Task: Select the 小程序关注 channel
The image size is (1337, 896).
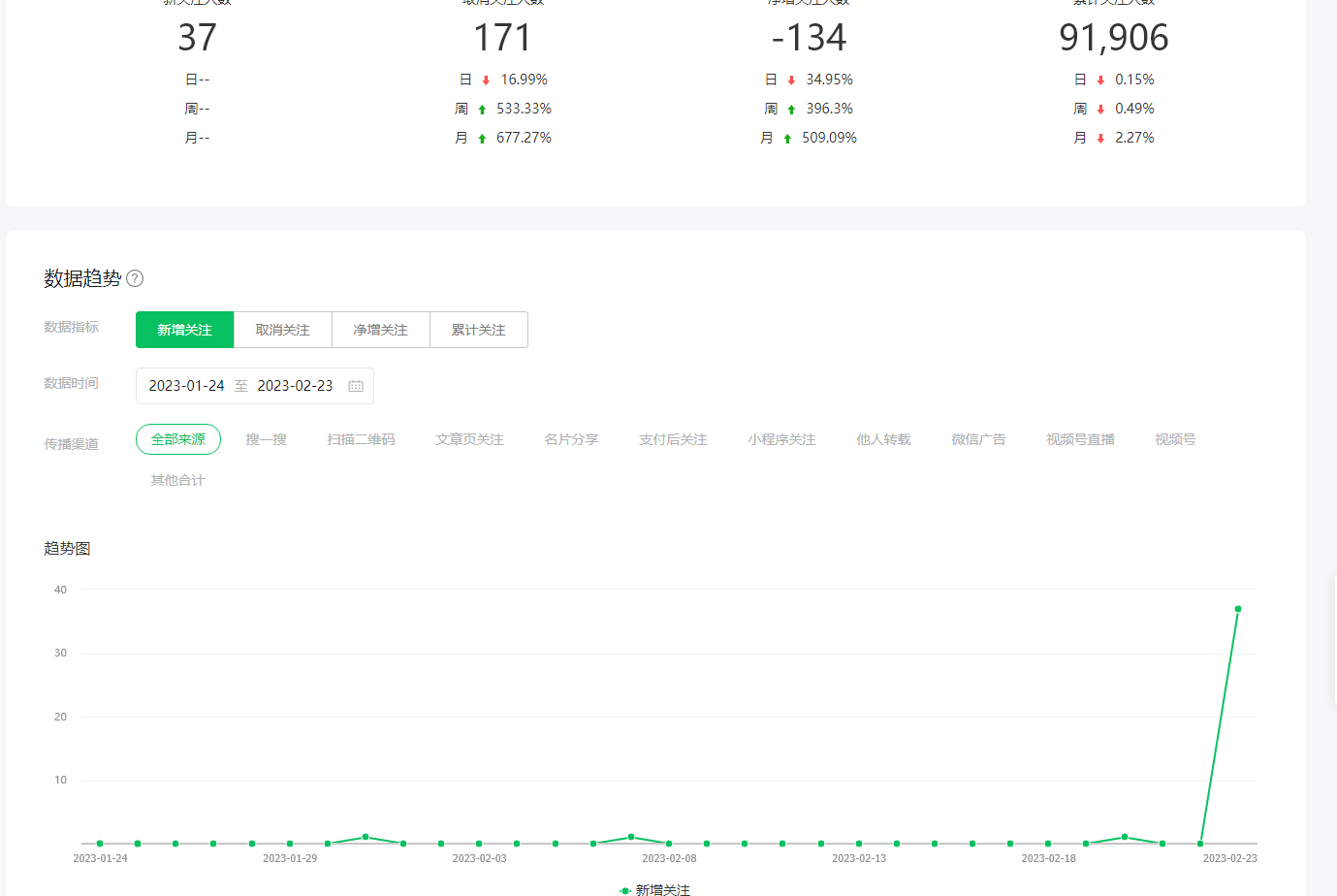Action: (781, 439)
